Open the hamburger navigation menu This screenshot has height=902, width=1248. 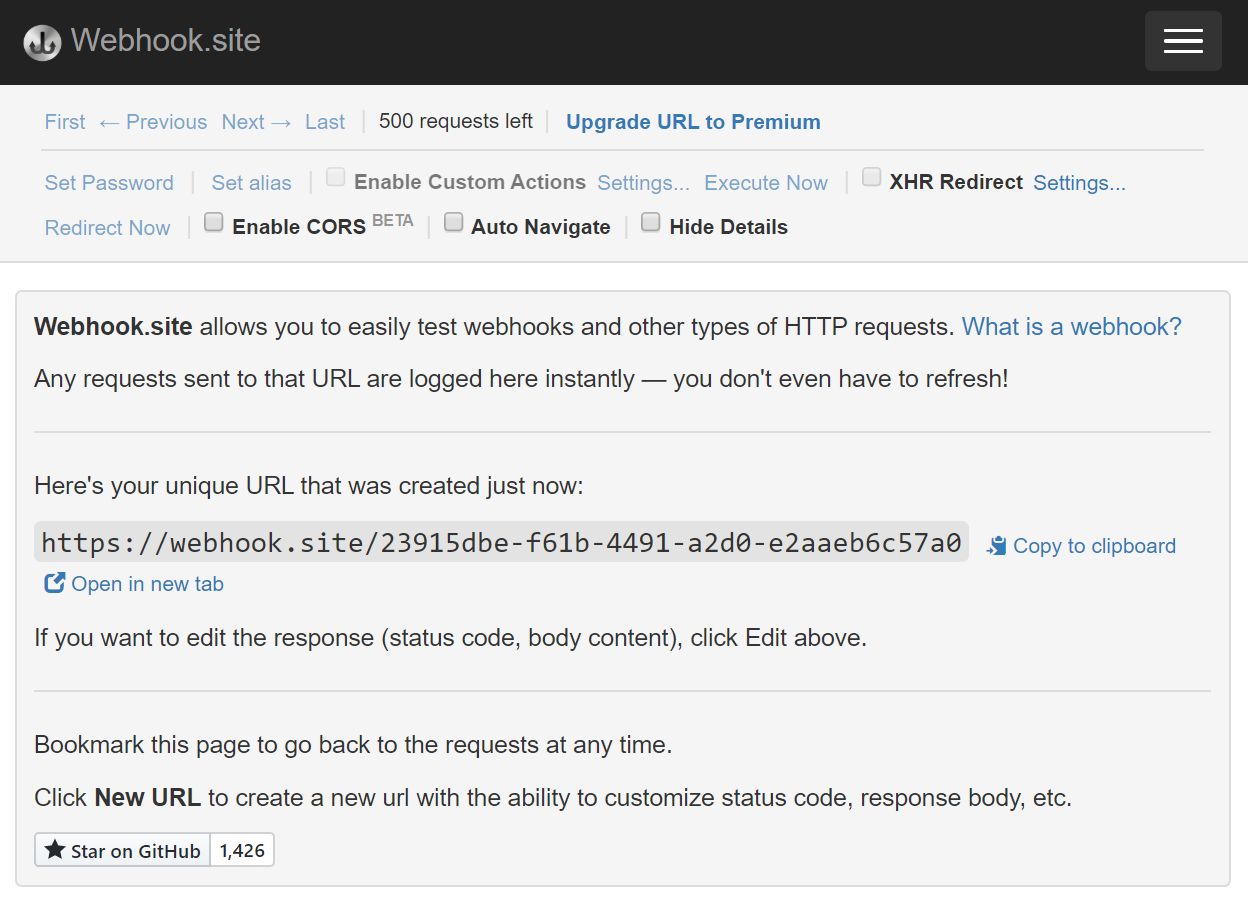(x=1183, y=41)
